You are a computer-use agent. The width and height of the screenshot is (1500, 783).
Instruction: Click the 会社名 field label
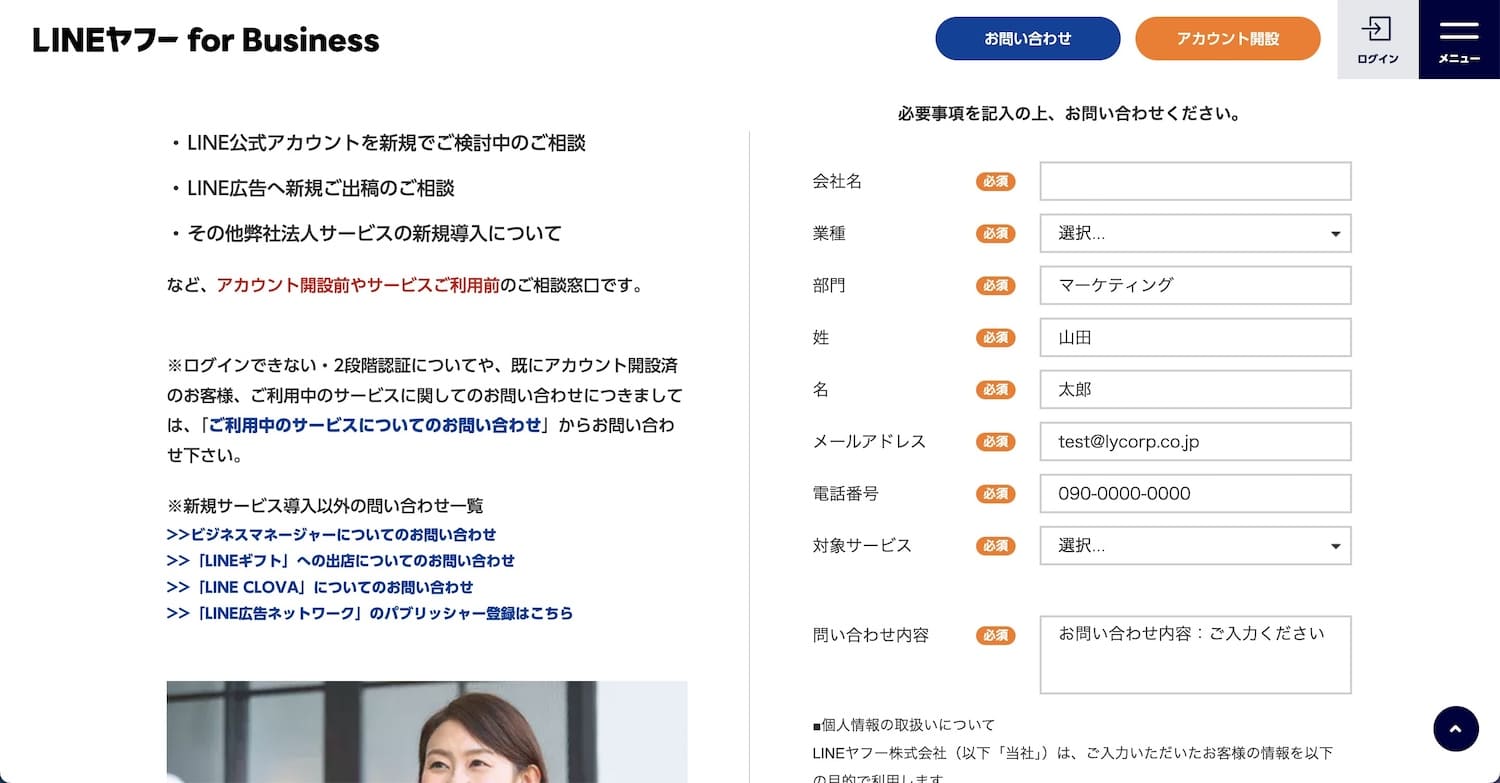[x=837, y=181]
